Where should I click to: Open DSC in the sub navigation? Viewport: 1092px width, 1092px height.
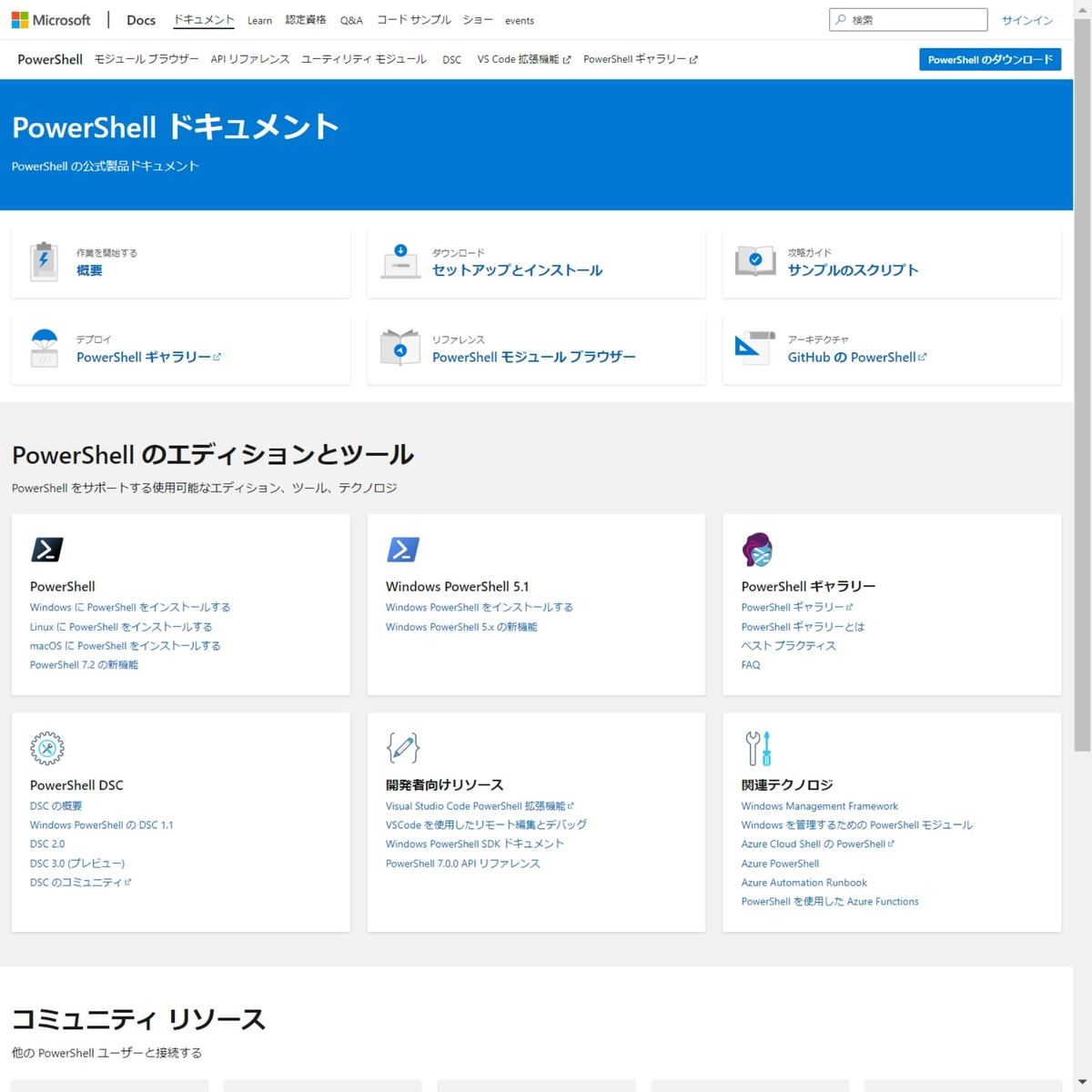(x=452, y=60)
